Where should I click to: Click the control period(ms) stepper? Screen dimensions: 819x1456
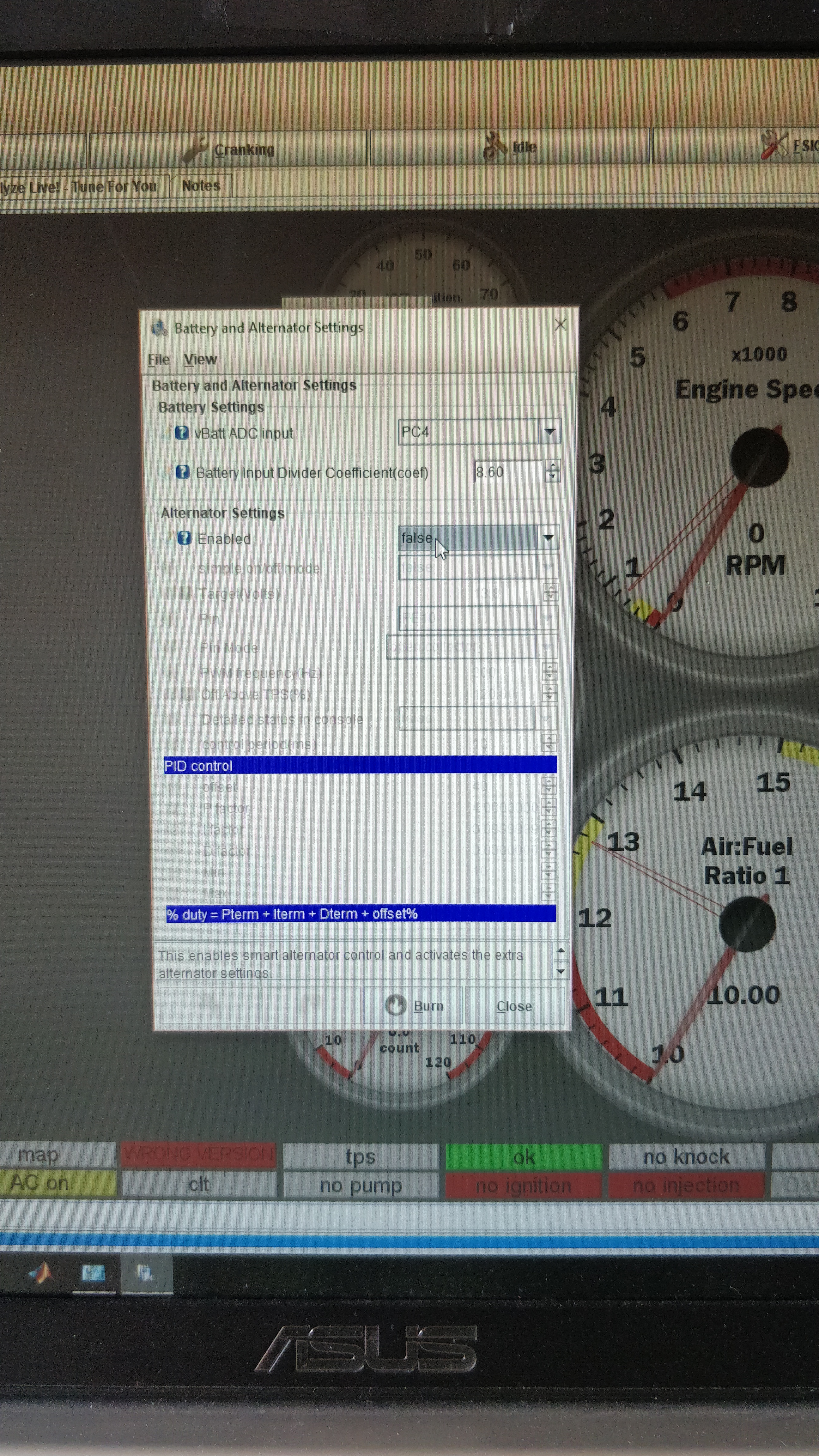(x=549, y=743)
